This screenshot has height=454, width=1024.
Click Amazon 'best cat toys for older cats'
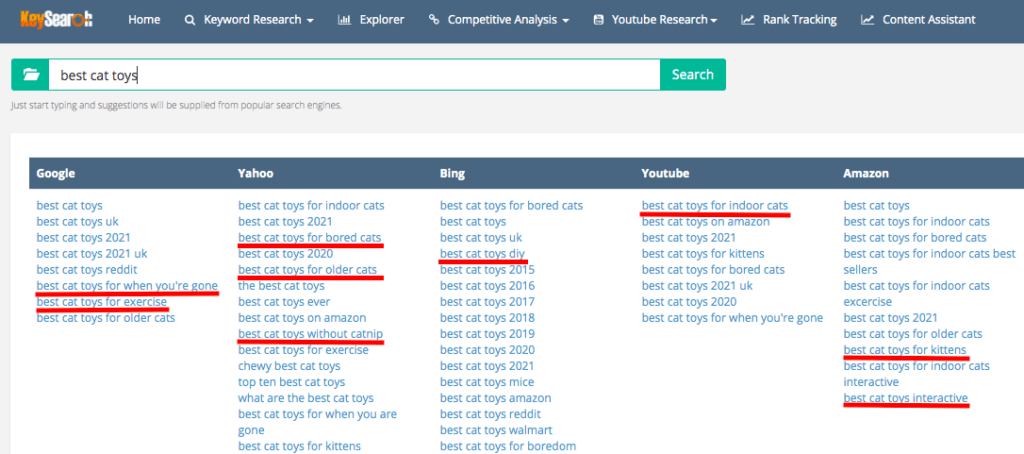click(913, 334)
